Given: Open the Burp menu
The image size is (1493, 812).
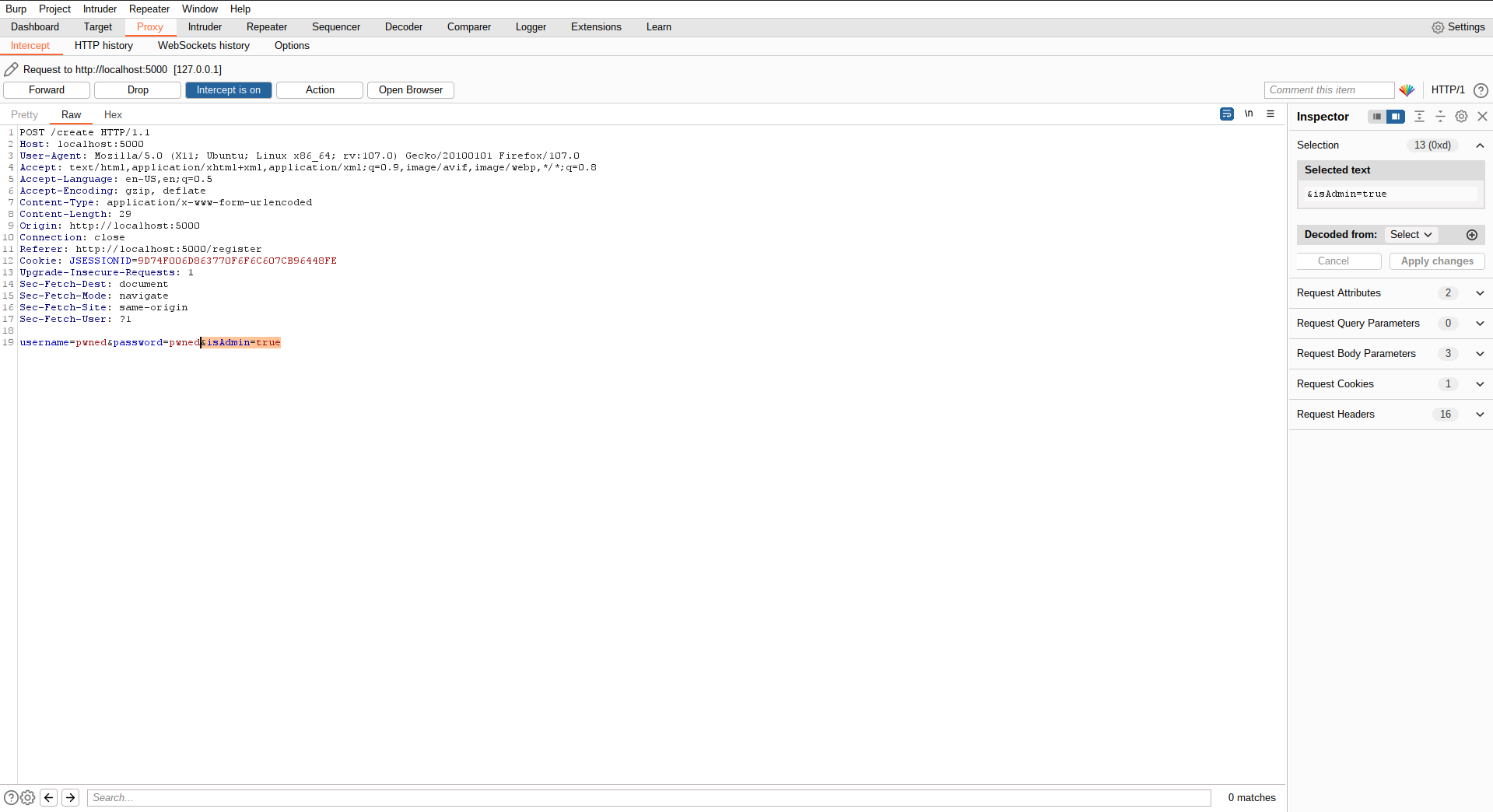Looking at the screenshot, I should [16, 9].
